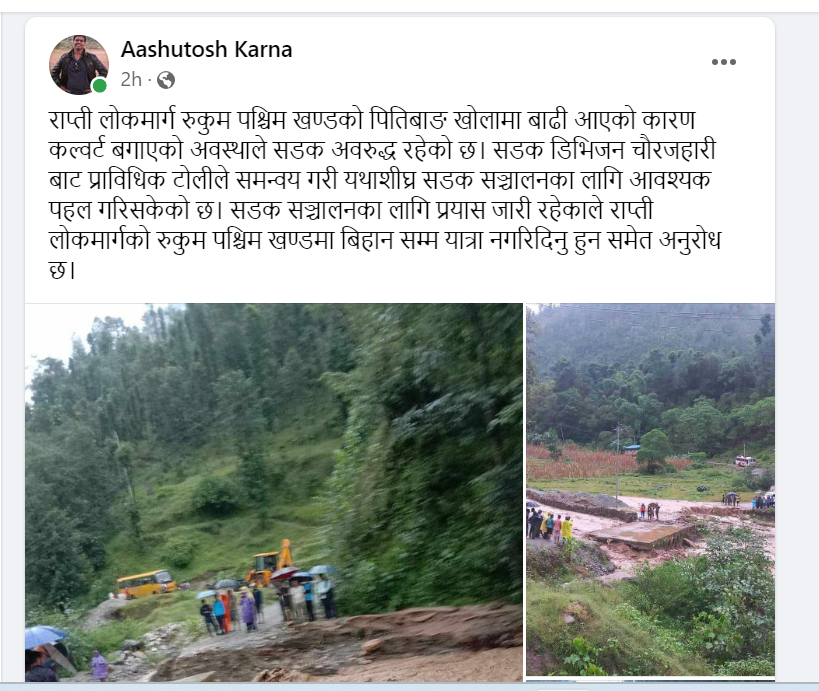Open Aashutosh Karna's profile via name
This screenshot has width=819, height=691.
(x=206, y=50)
